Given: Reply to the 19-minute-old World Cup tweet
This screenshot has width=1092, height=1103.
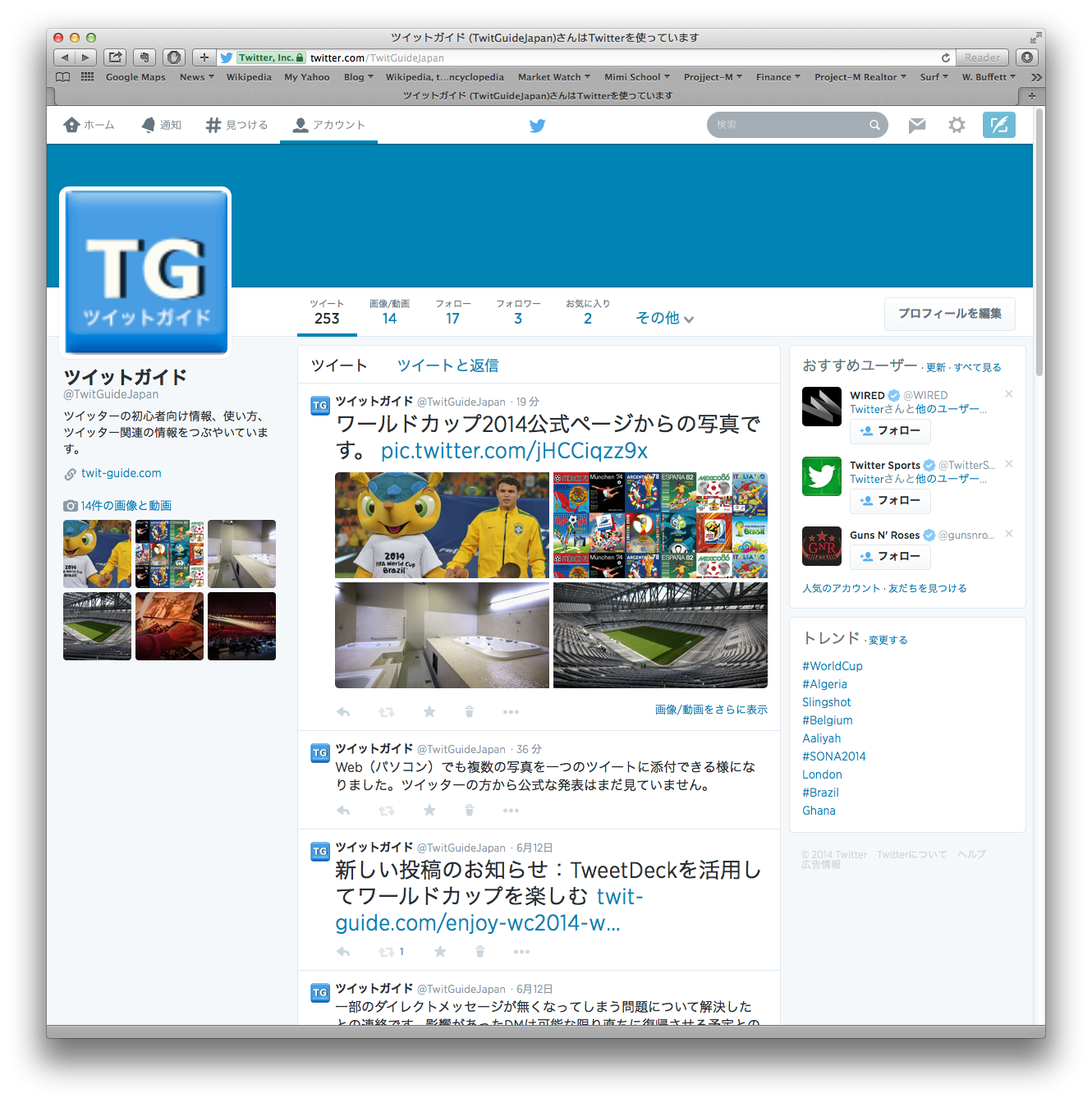Looking at the screenshot, I should pyautogui.click(x=343, y=712).
